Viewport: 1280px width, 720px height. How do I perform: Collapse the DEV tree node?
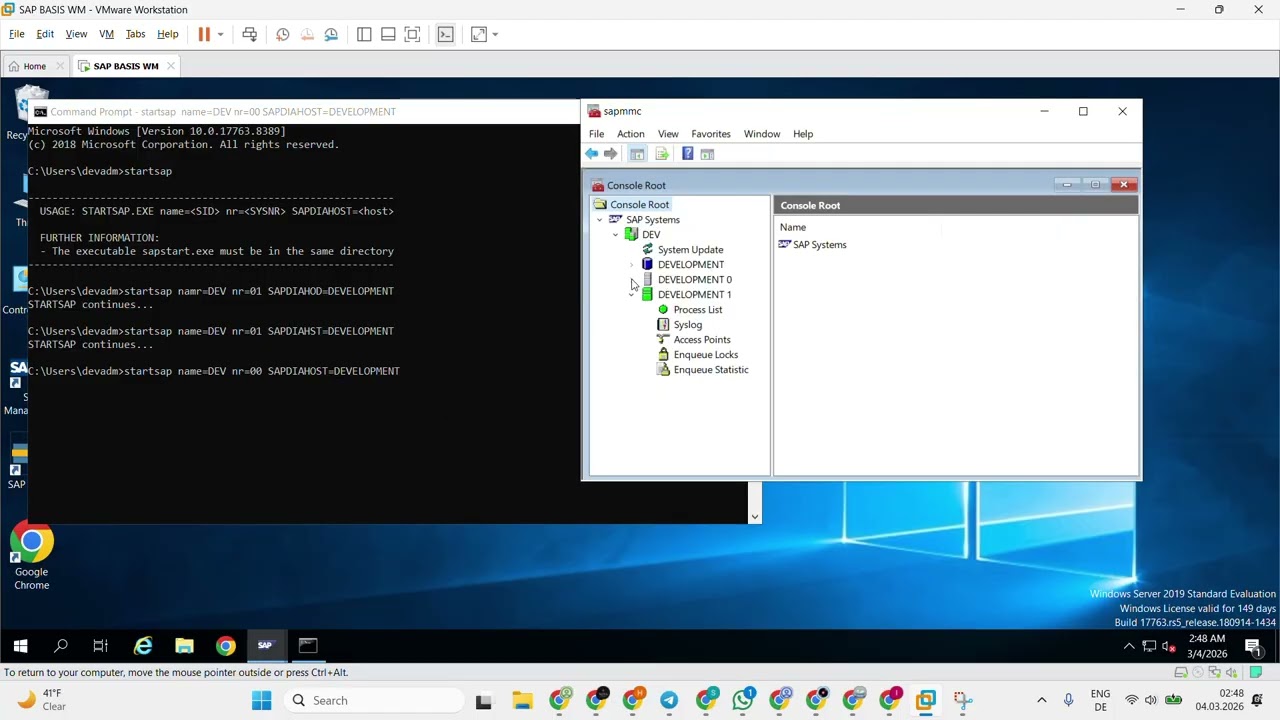[616, 235]
